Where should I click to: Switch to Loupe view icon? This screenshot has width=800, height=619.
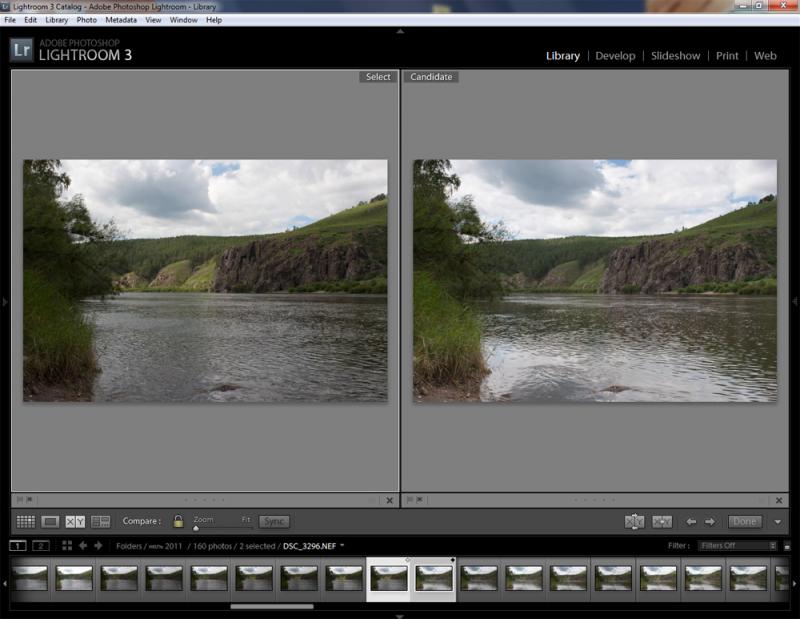[x=50, y=522]
